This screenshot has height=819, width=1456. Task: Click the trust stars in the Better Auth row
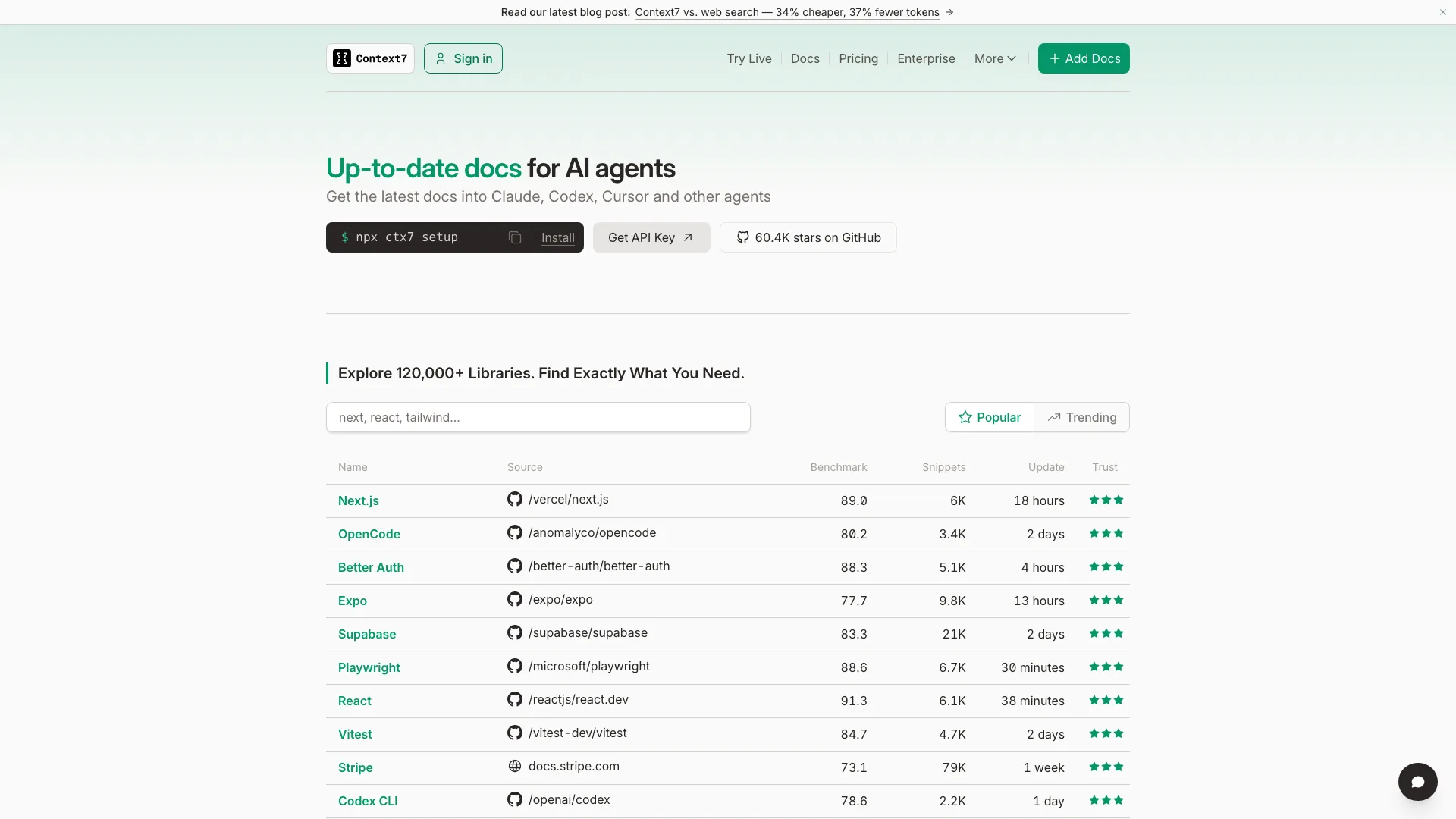click(1106, 566)
